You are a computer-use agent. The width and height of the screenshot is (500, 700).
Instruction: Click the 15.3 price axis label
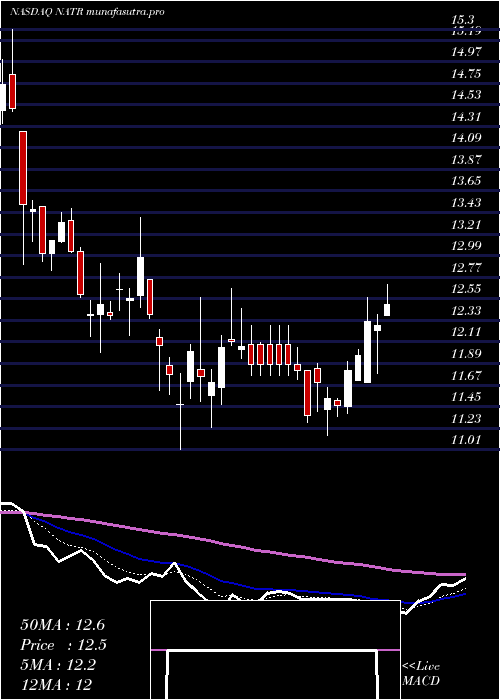point(462,20)
